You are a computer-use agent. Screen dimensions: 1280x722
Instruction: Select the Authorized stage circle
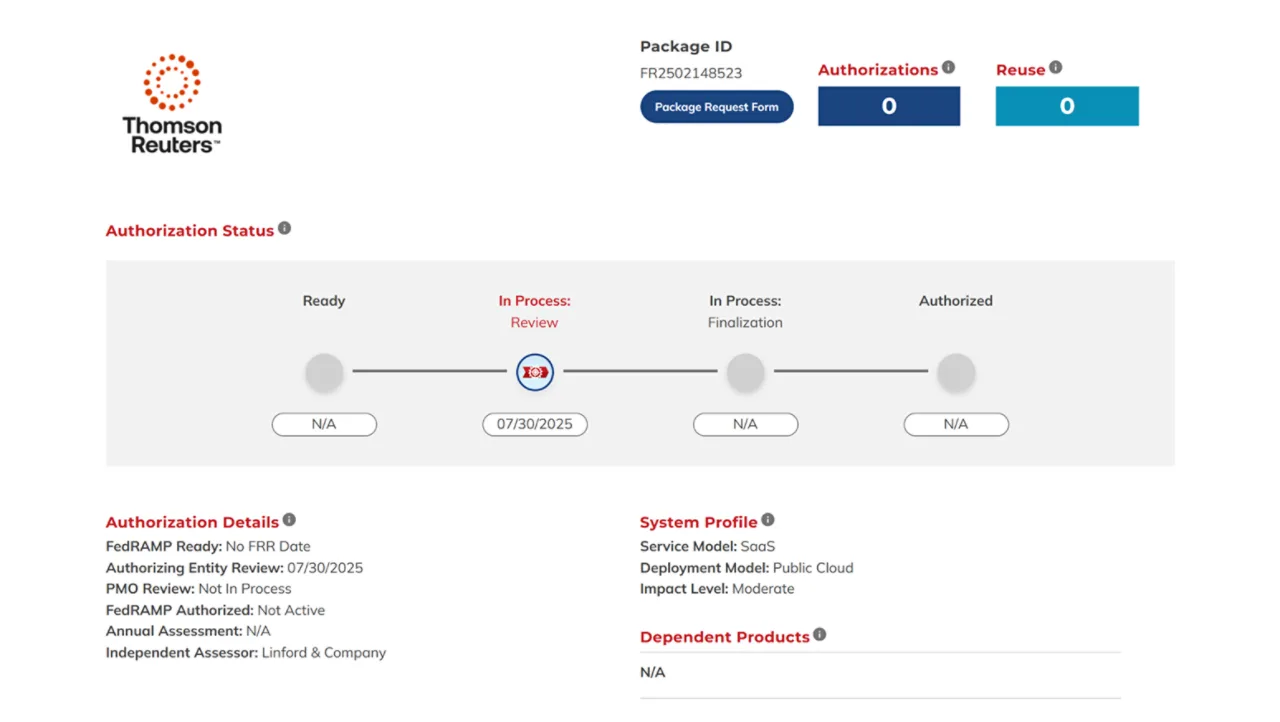956,372
